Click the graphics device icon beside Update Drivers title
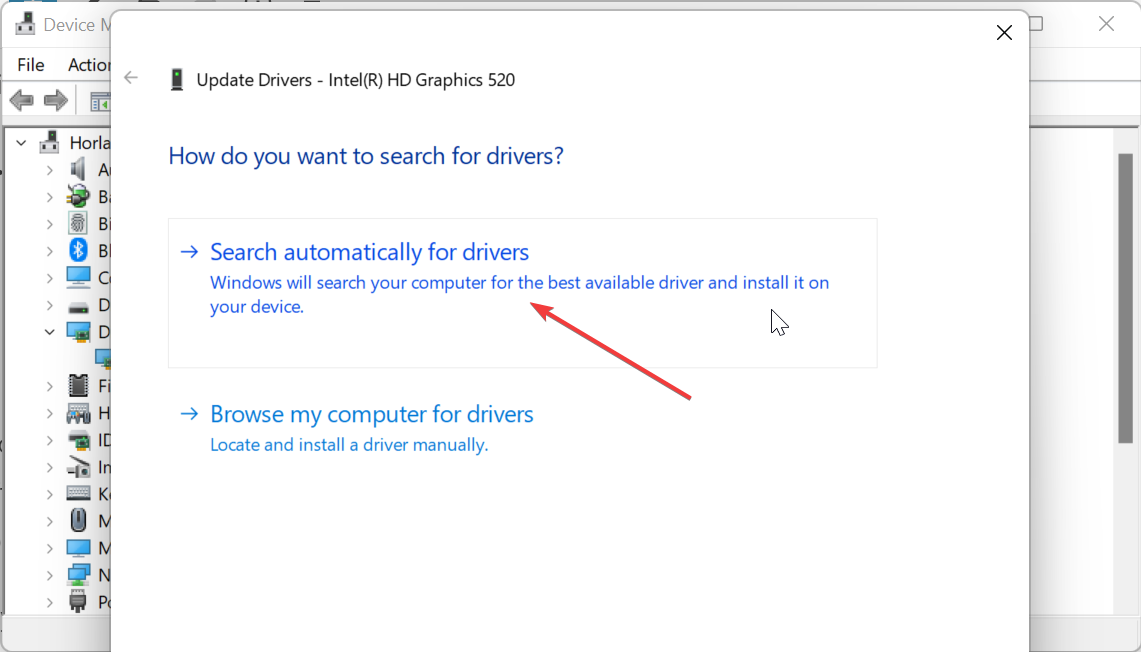The width and height of the screenshot is (1141, 652). click(177, 79)
